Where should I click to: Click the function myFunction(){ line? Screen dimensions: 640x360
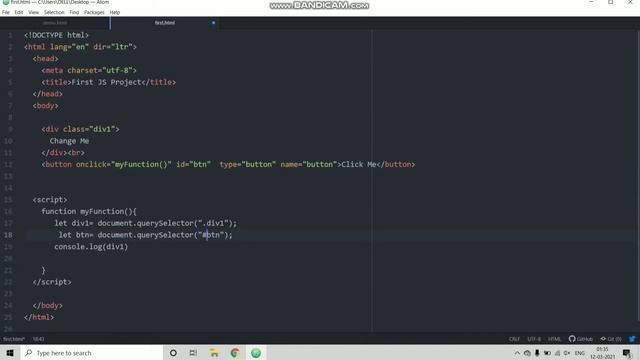(89, 211)
